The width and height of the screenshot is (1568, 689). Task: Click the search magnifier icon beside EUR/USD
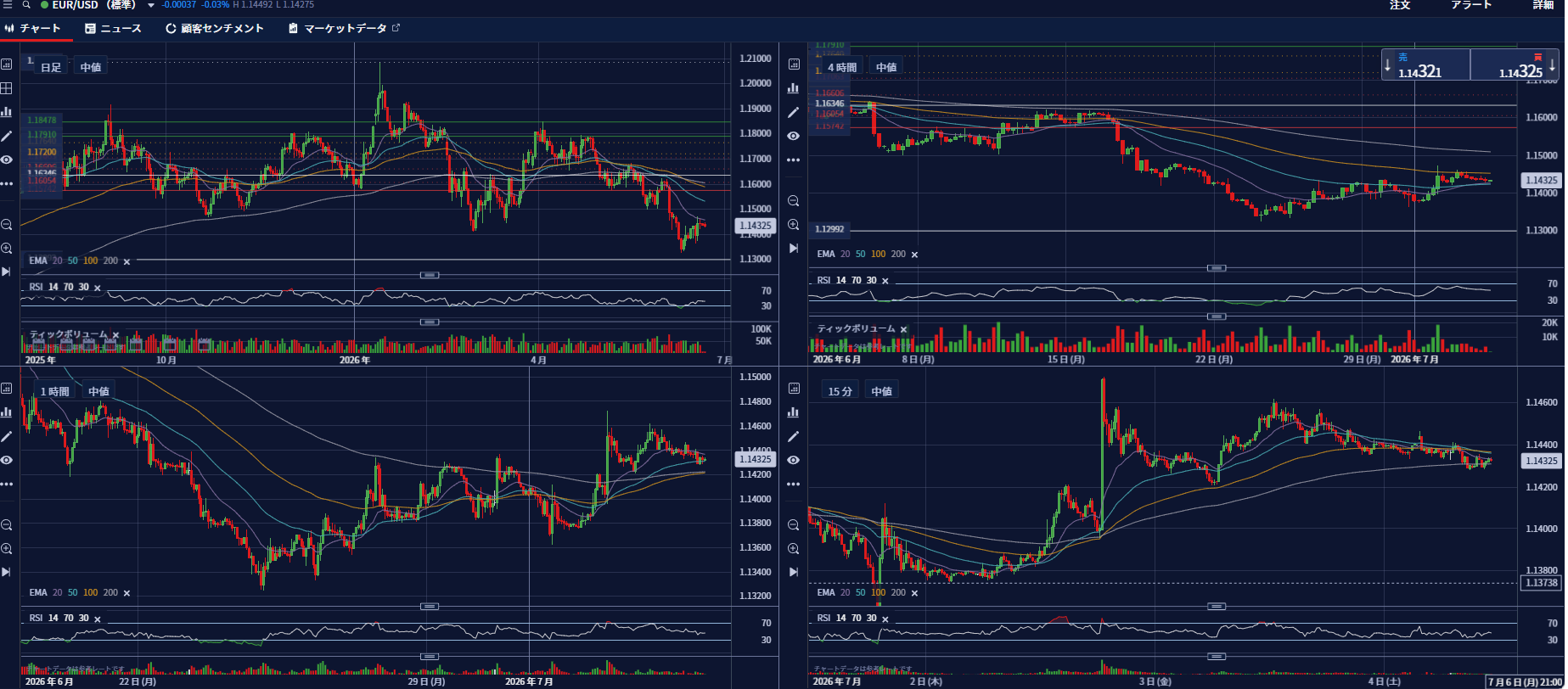pyautogui.click(x=26, y=5)
